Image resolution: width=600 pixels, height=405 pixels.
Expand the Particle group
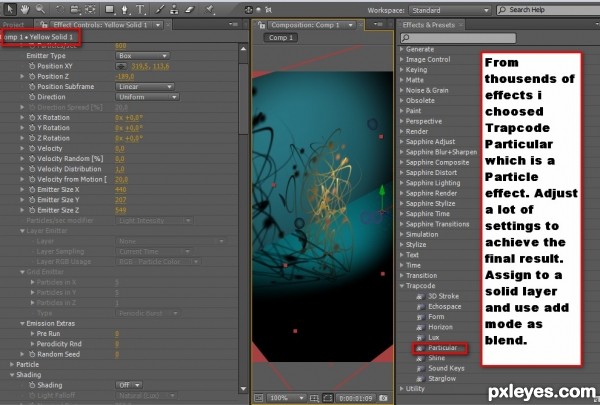click(x=12, y=365)
